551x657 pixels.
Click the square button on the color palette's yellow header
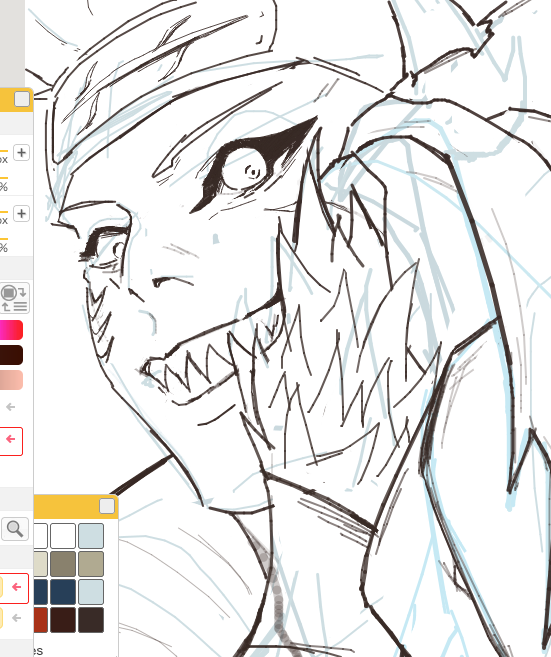click(x=107, y=506)
